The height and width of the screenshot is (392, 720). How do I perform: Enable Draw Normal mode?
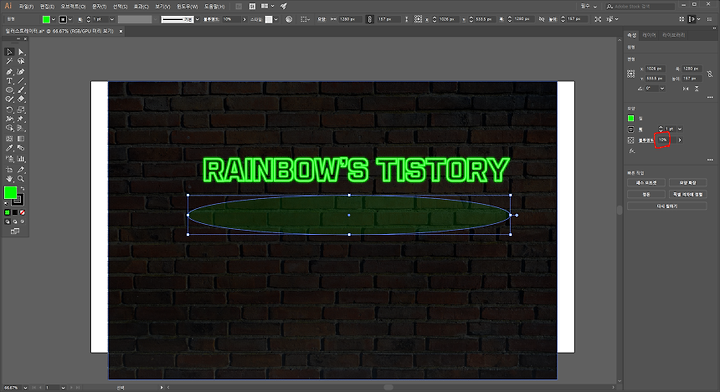click(x=7, y=222)
